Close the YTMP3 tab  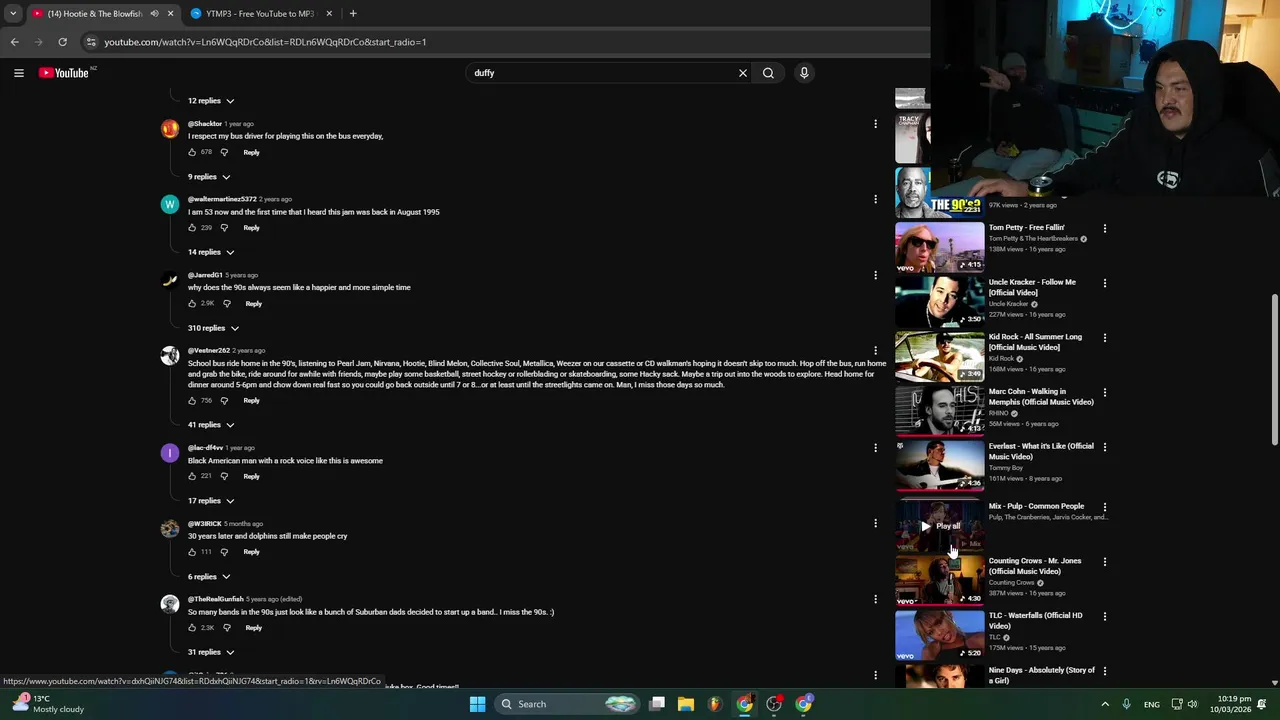(x=327, y=14)
